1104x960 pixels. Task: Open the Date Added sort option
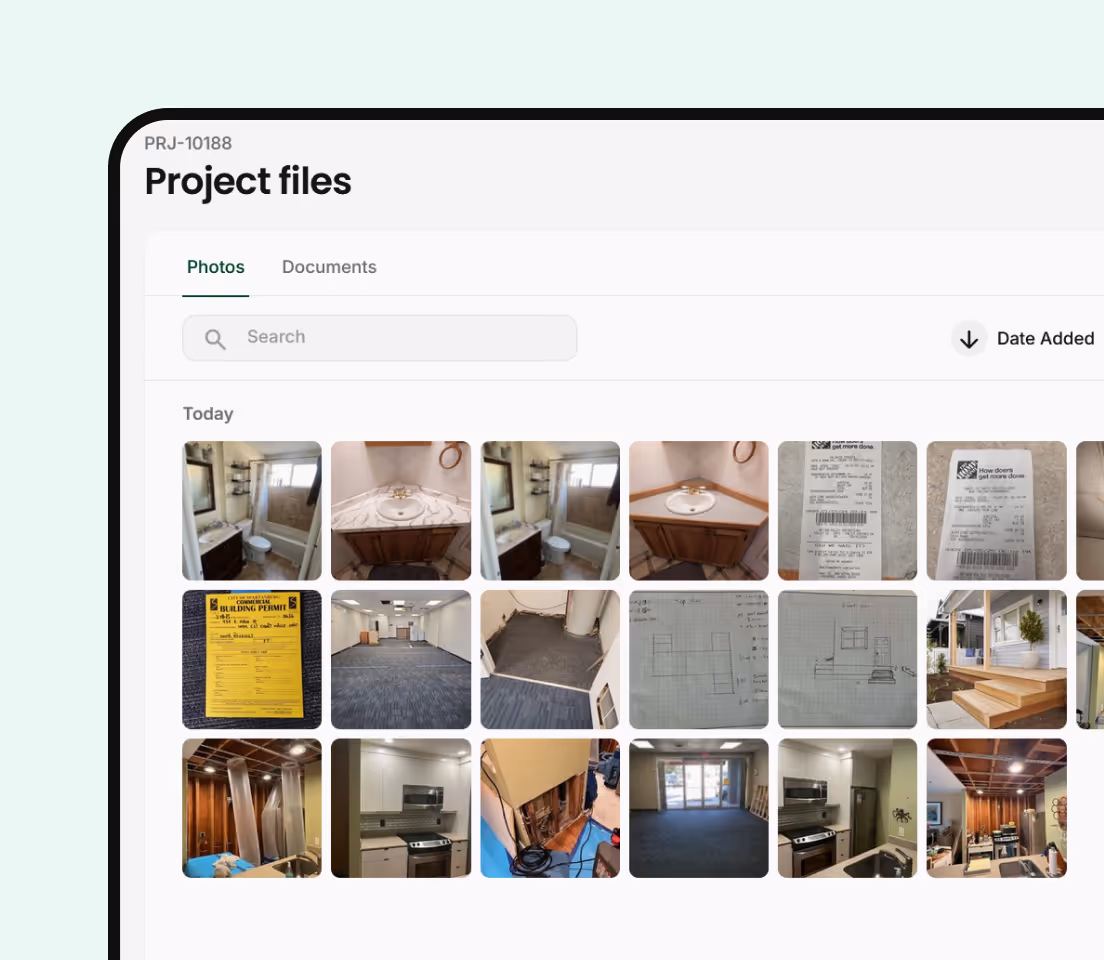point(1045,339)
